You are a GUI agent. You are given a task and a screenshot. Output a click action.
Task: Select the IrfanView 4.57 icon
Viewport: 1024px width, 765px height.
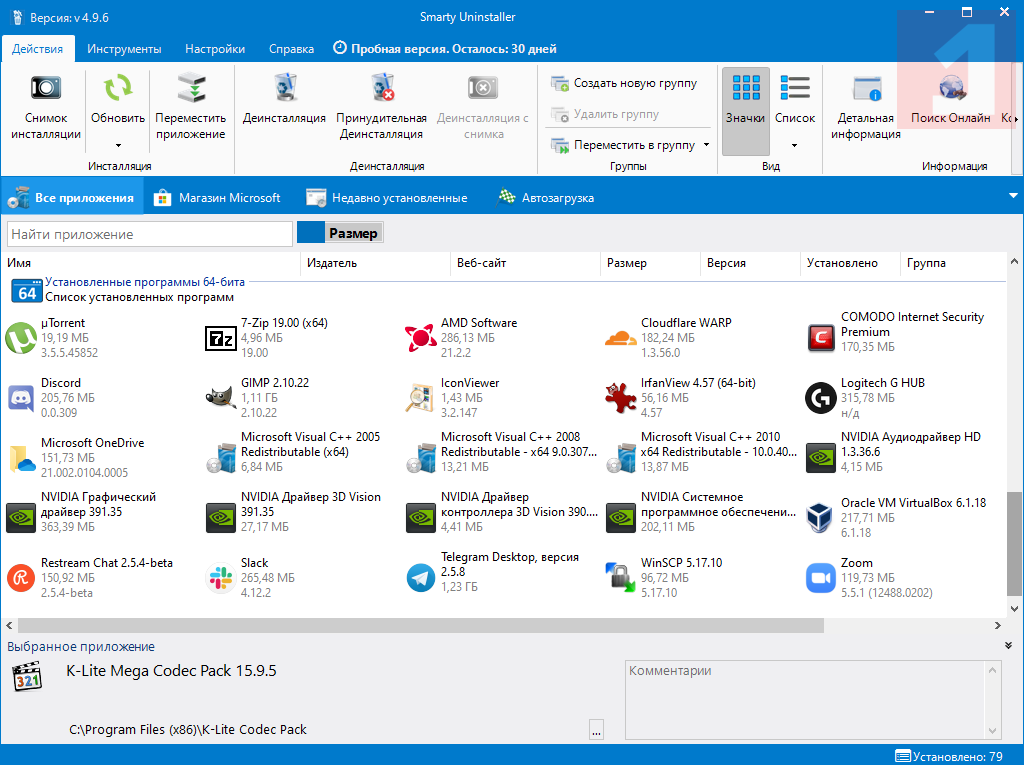coord(620,398)
